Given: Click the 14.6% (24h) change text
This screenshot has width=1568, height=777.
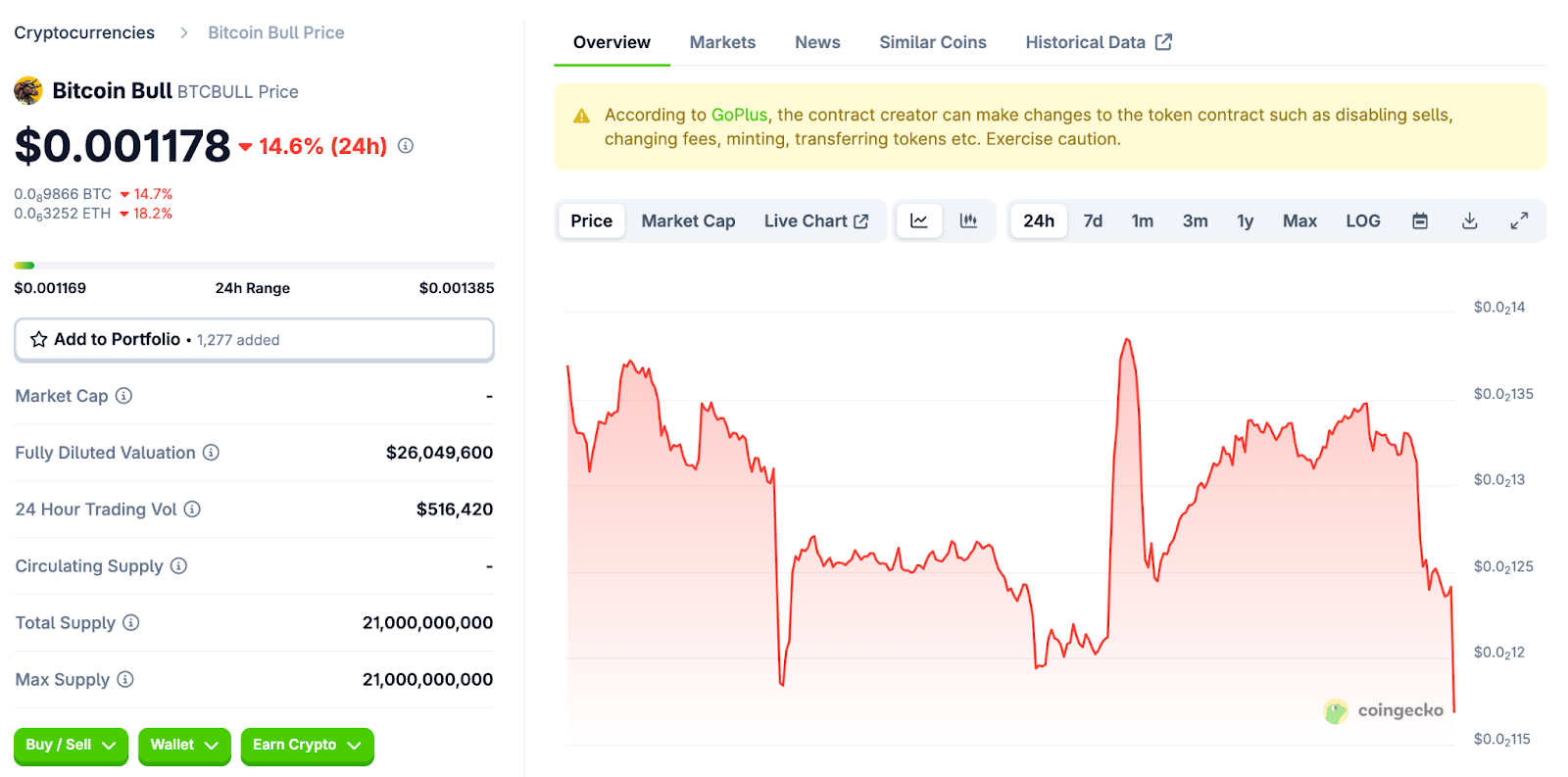Looking at the screenshot, I should [x=323, y=146].
